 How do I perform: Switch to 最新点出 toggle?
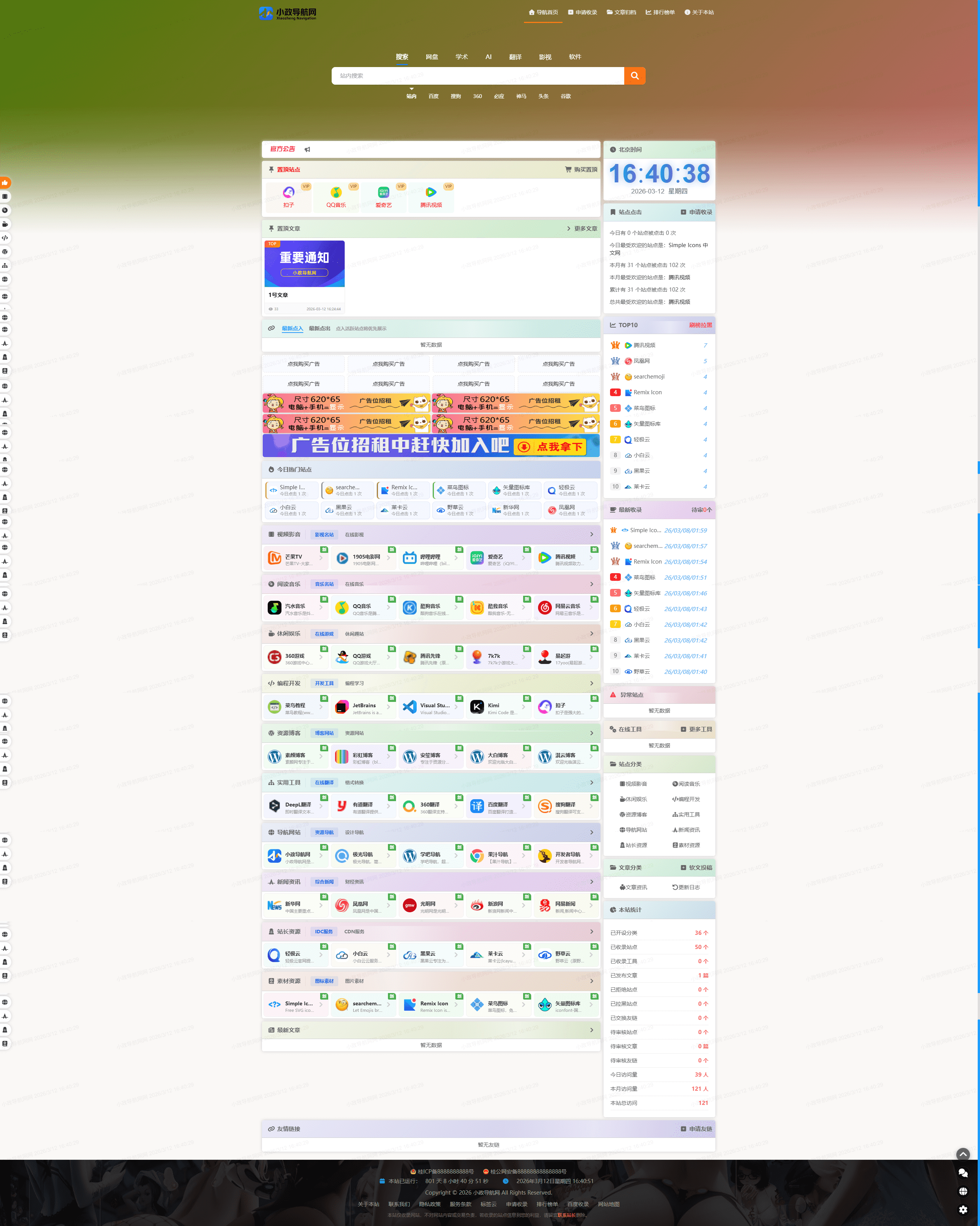coord(319,328)
